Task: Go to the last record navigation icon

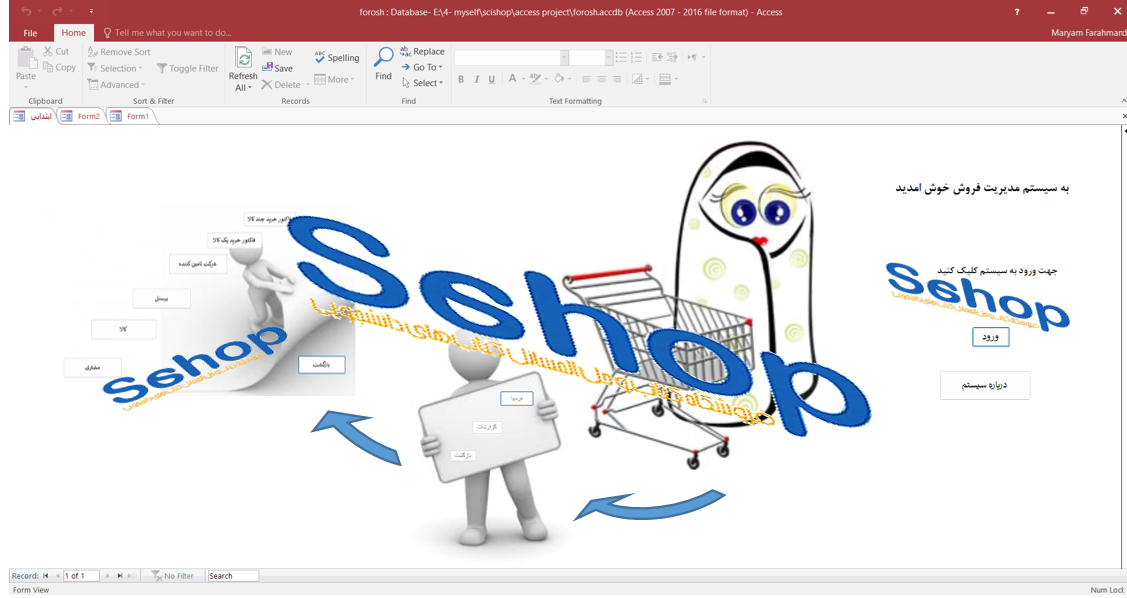Action: (119, 575)
